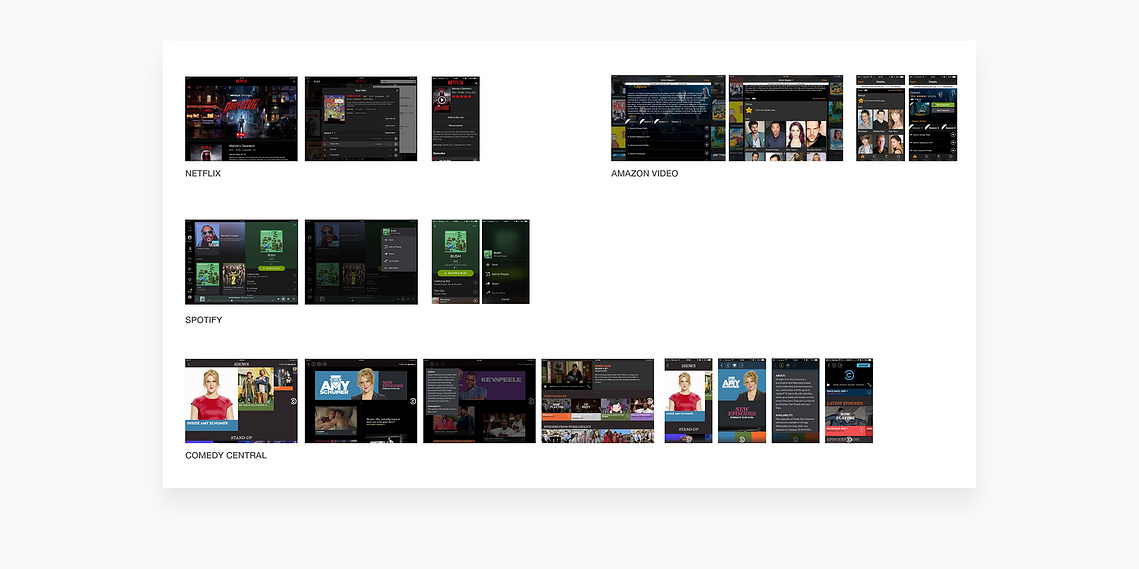
Task: Open the Comedy Central phone Latest Episodes screenshot
Action: click(x=848, y=400)
